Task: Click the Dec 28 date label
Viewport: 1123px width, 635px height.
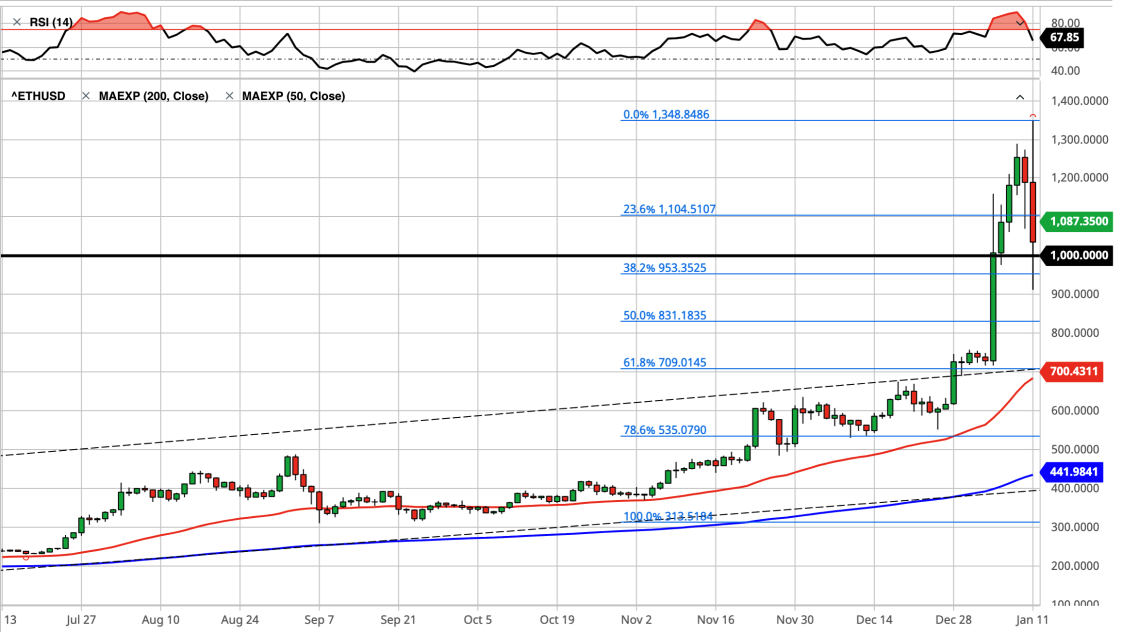Action: (x=954, y=620)
